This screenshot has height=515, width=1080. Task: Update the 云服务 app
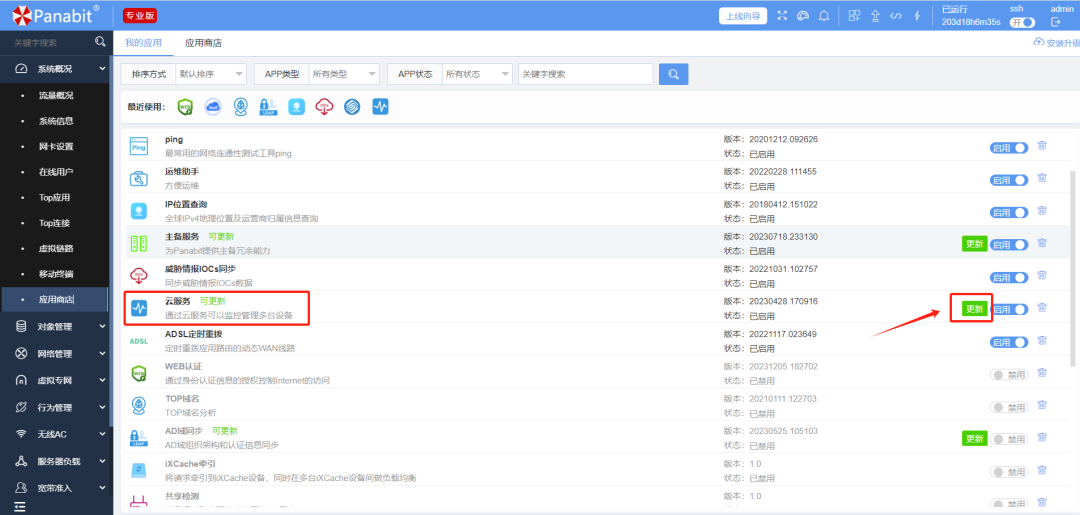click(x=975, y=308)
